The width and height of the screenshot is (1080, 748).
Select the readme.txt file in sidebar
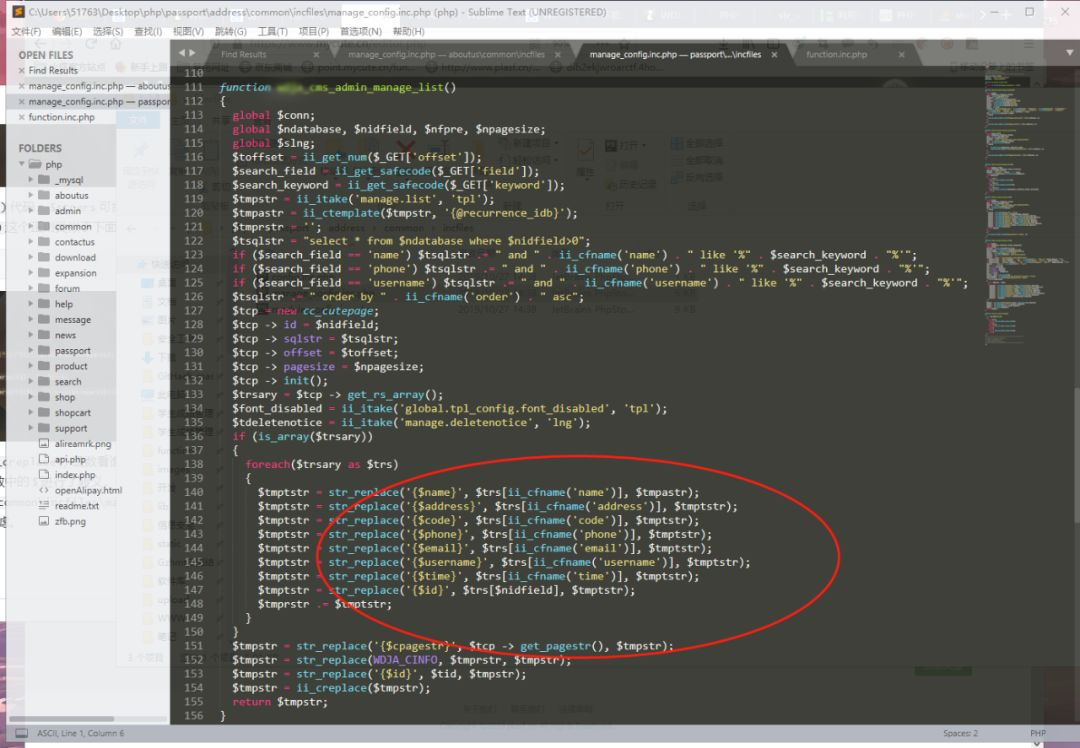(x=76, y=506)
